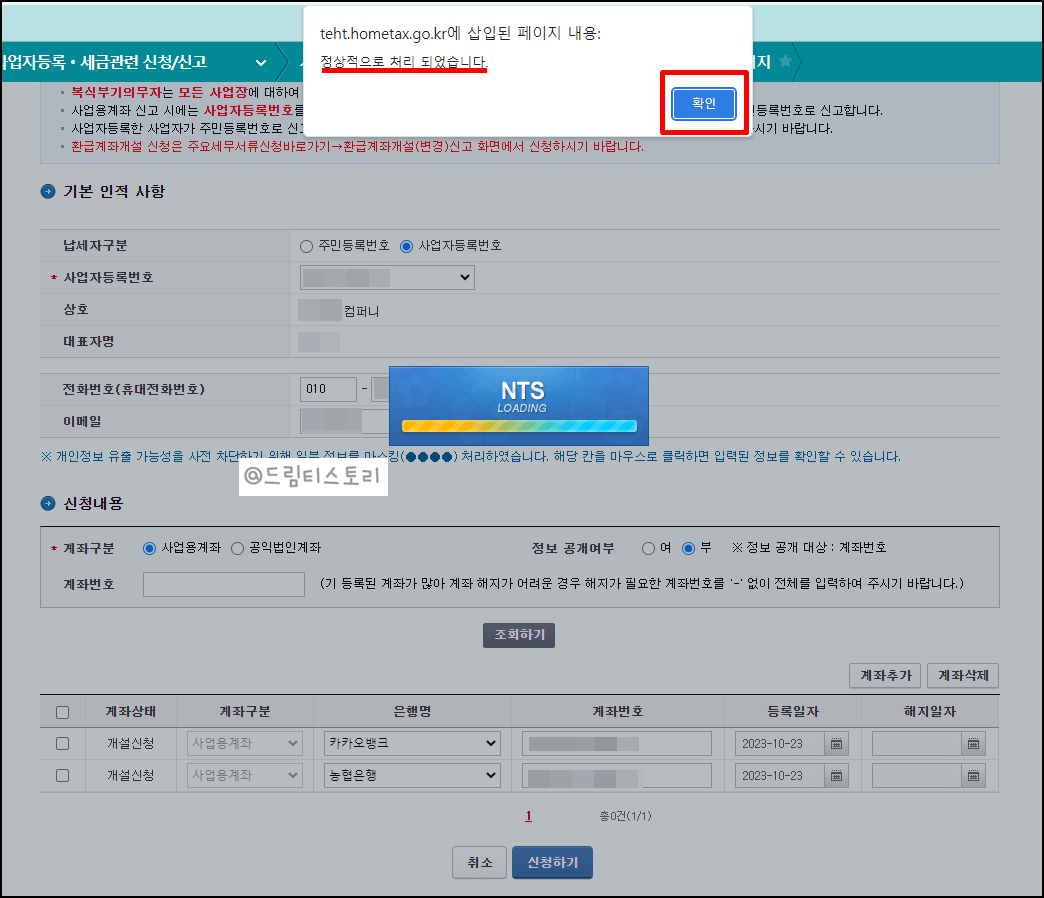Click 확인 in the confirmation dialog

click(x=703, y=103)
